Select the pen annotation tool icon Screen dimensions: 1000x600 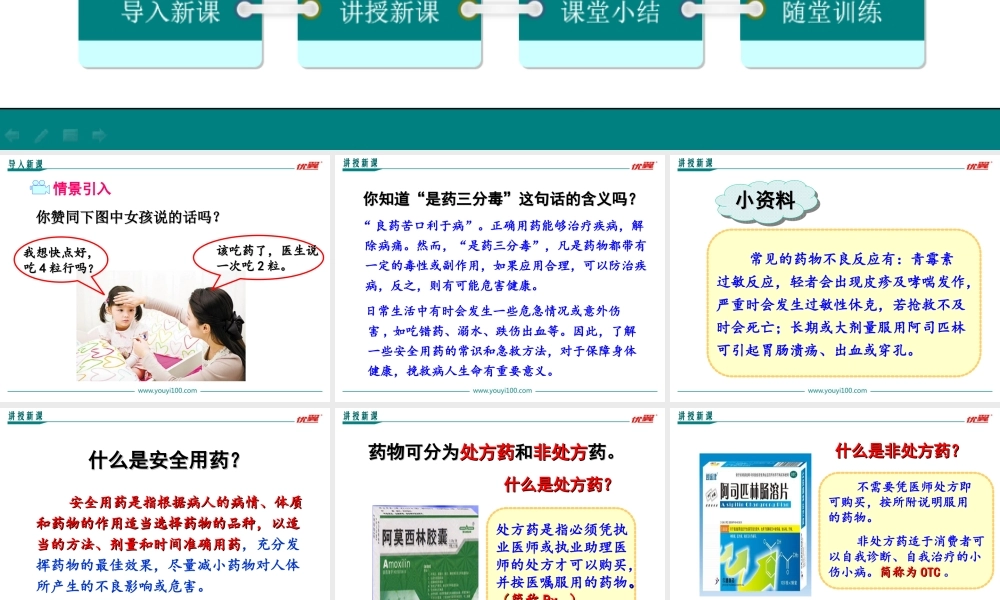coord(41,135)
